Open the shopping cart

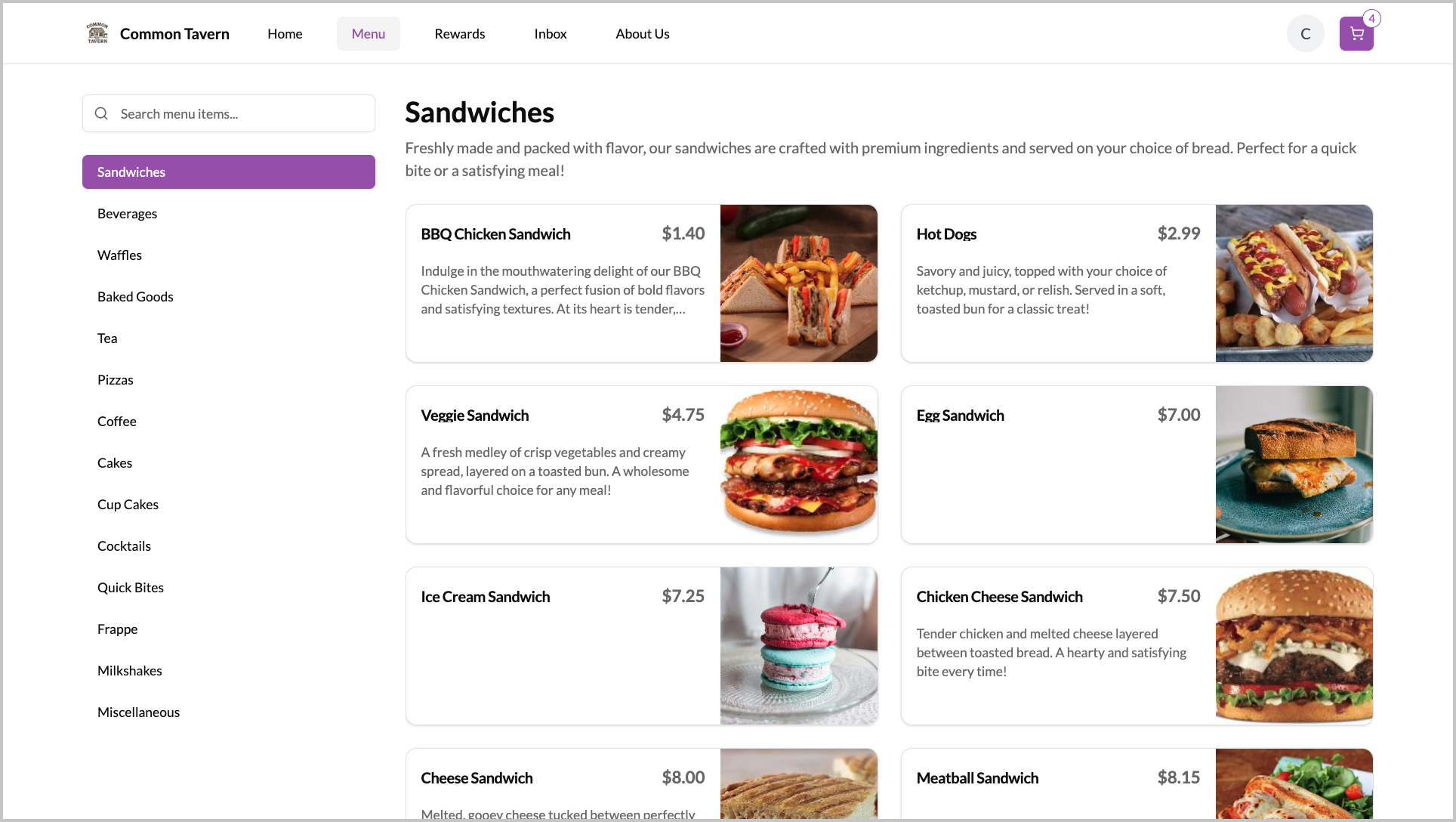click(x=1356, y=34)
